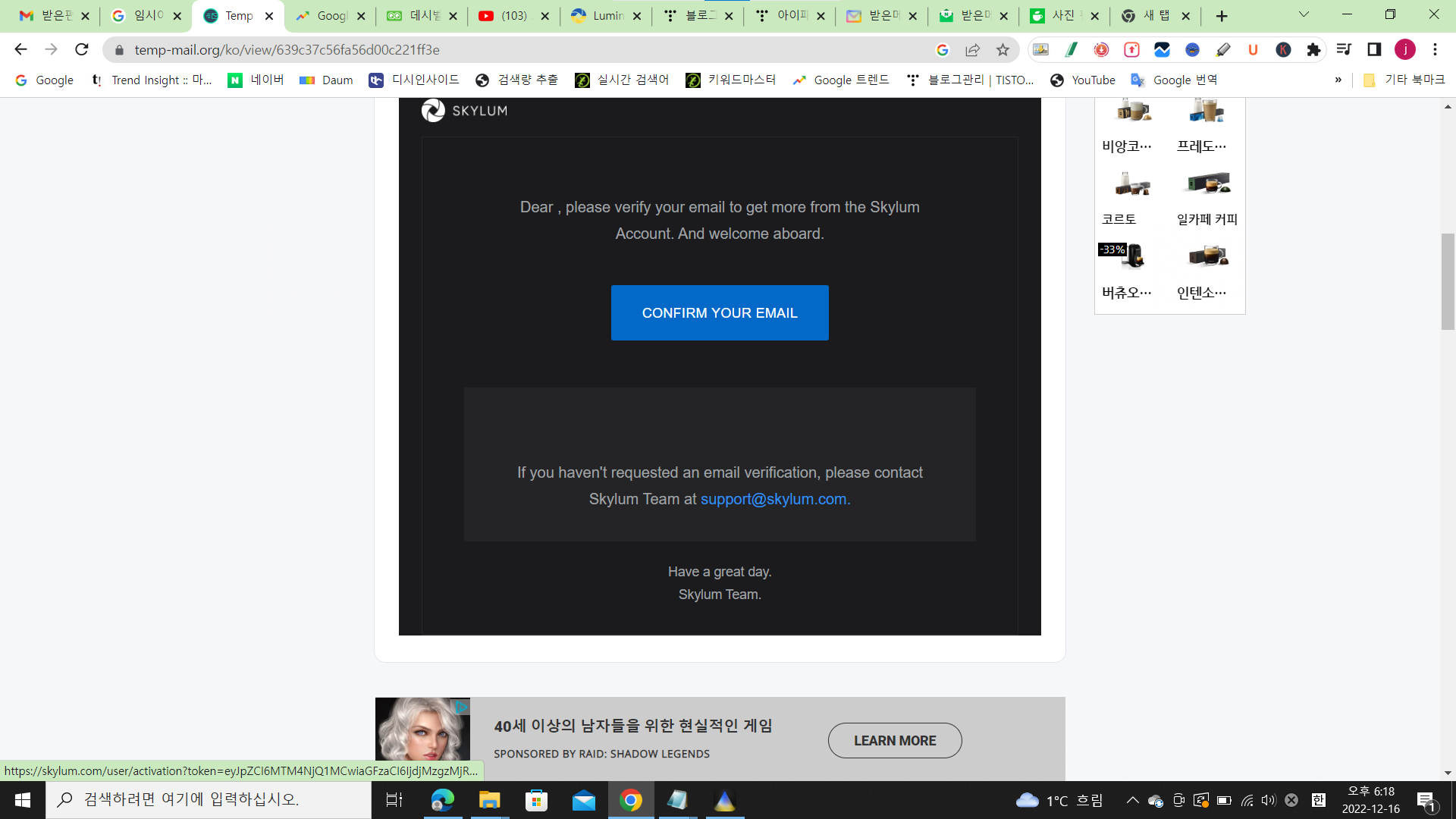Open the Extensions puzzle icon

click(1313, 49)
